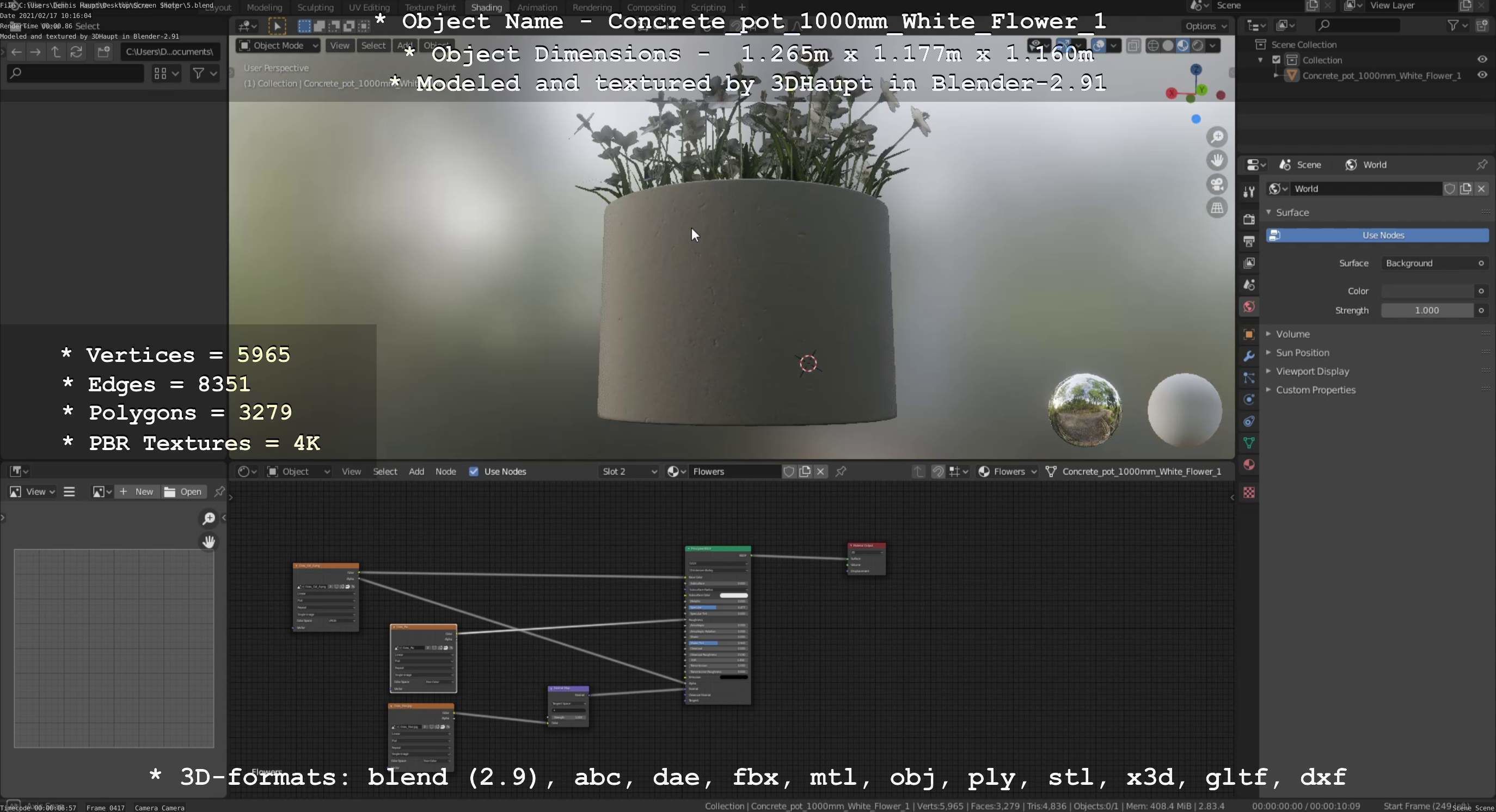Hide the Concrete_pot_1000mm_White_Flower_1 object in outliner
The height and width of the screenshot is (812, 1496).
tap(1481, 76)
